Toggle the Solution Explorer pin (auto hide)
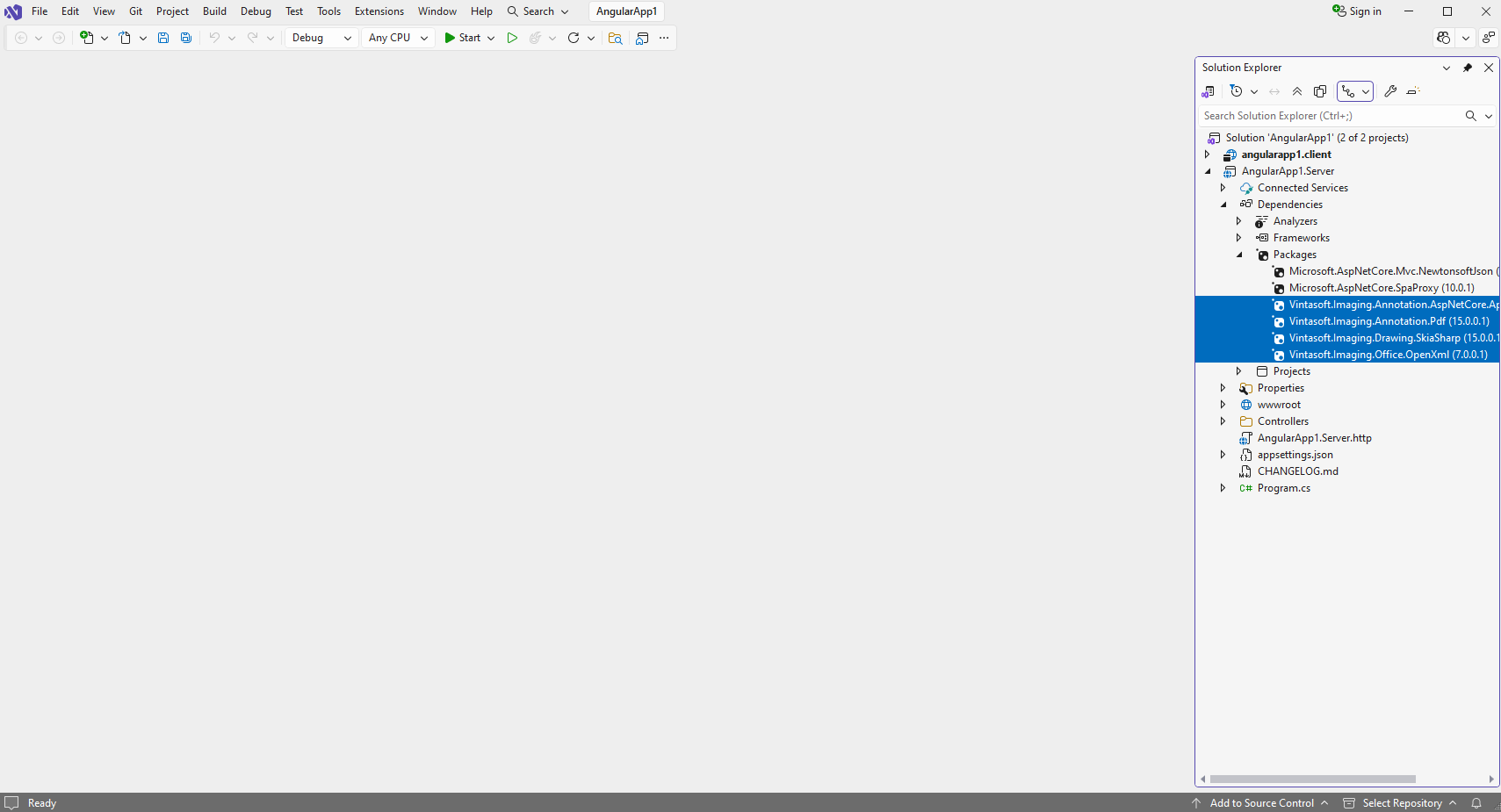This screenshot has width=1501, height=812. pyautogui.click(x=1468, y=68)
